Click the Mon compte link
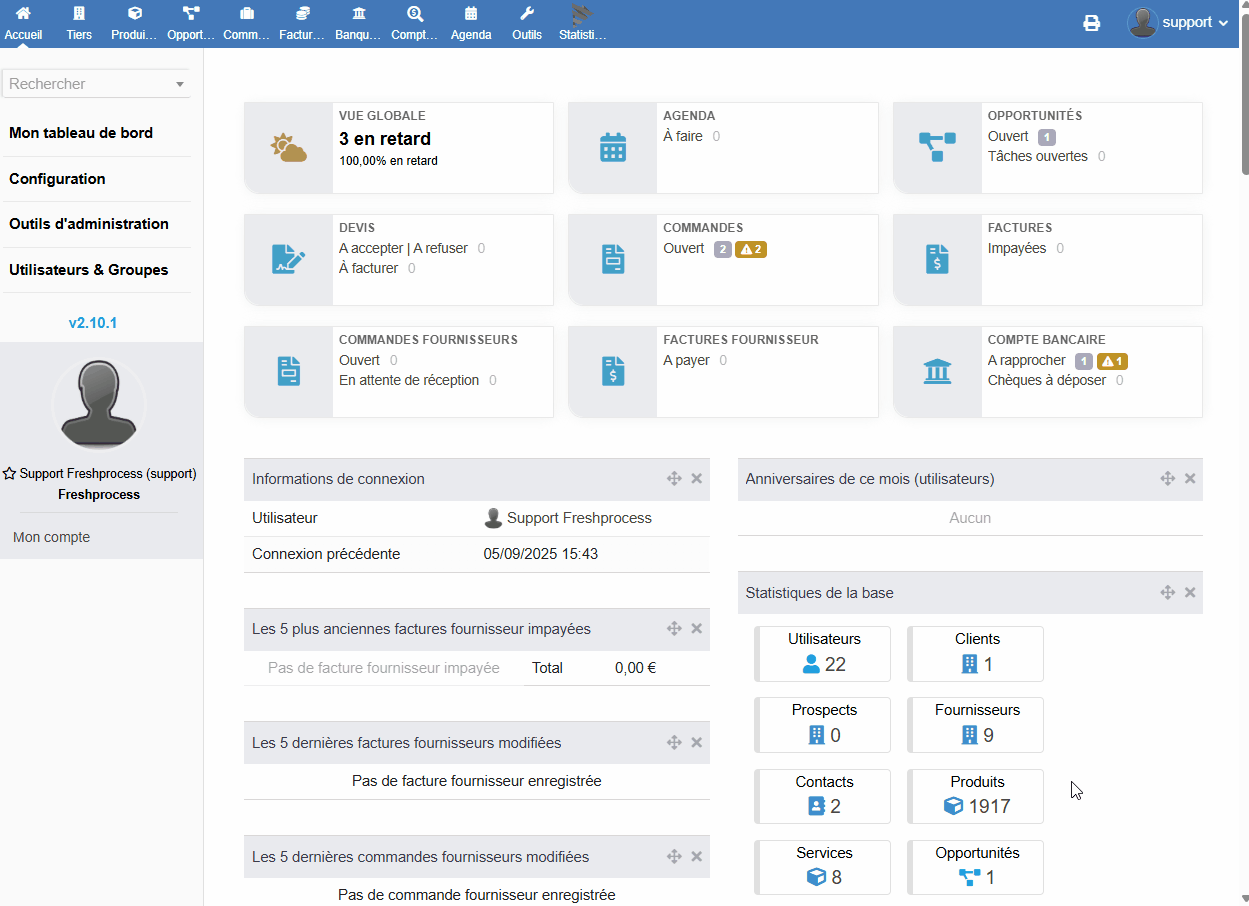Screen dimensions: 1249x906 (x=51, y=537)
